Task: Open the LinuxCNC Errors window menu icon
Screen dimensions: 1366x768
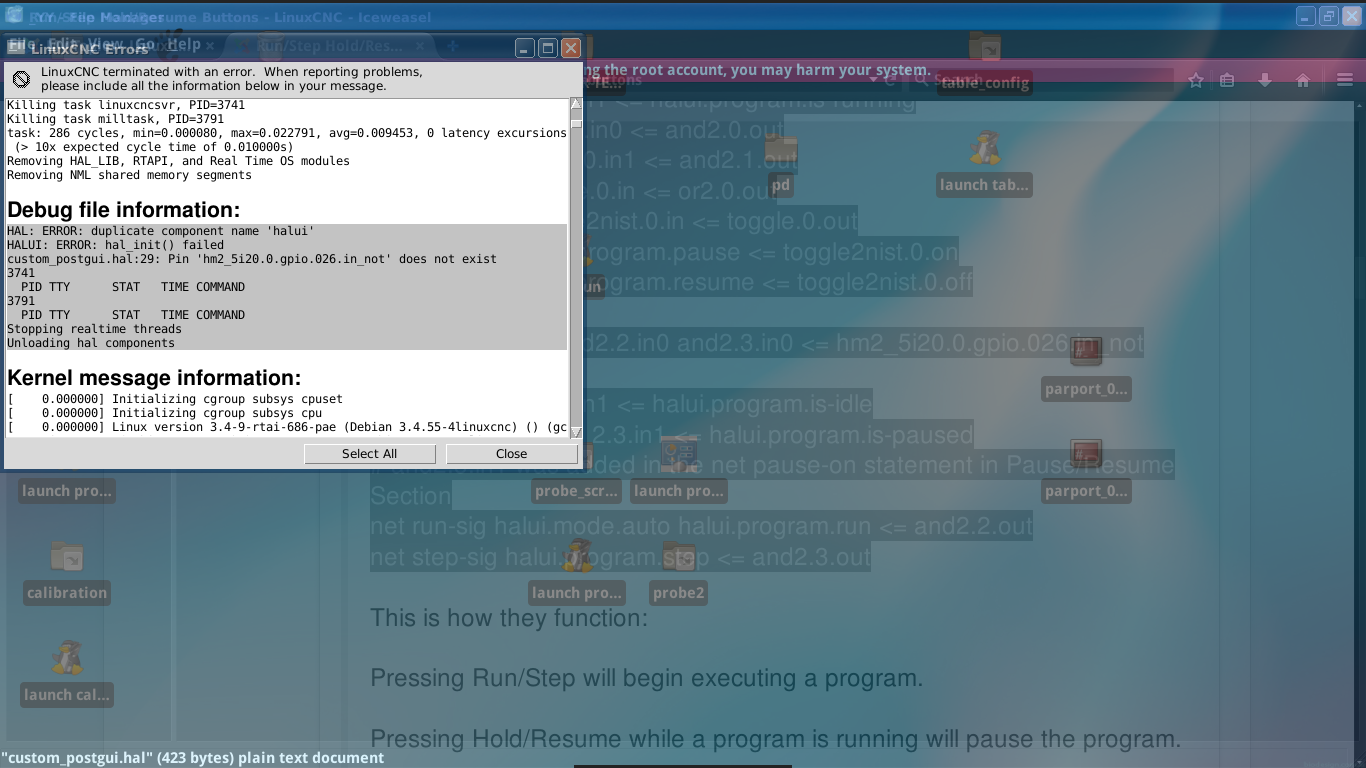Action: click(17, 47)
